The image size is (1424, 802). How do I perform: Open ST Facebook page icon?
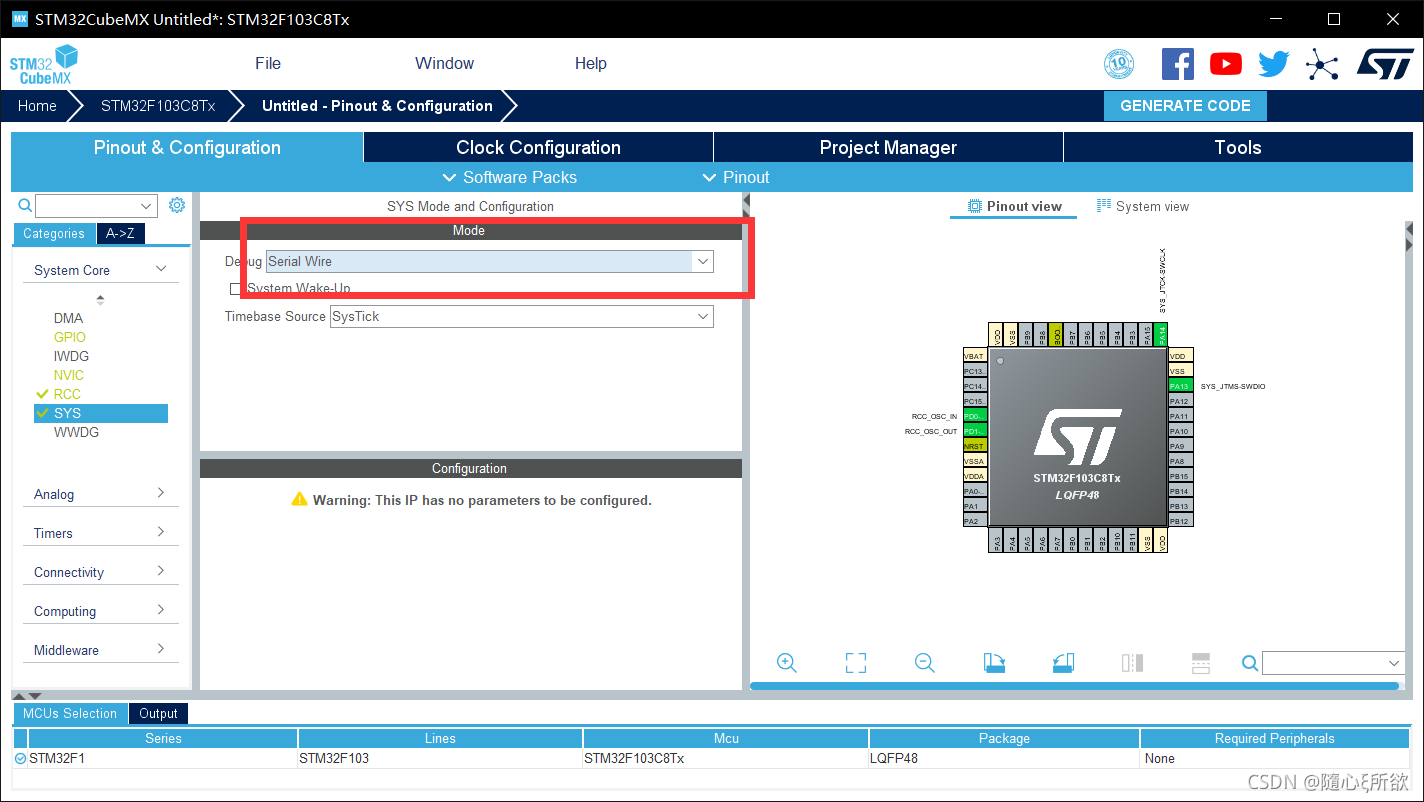coord(1178,64)
